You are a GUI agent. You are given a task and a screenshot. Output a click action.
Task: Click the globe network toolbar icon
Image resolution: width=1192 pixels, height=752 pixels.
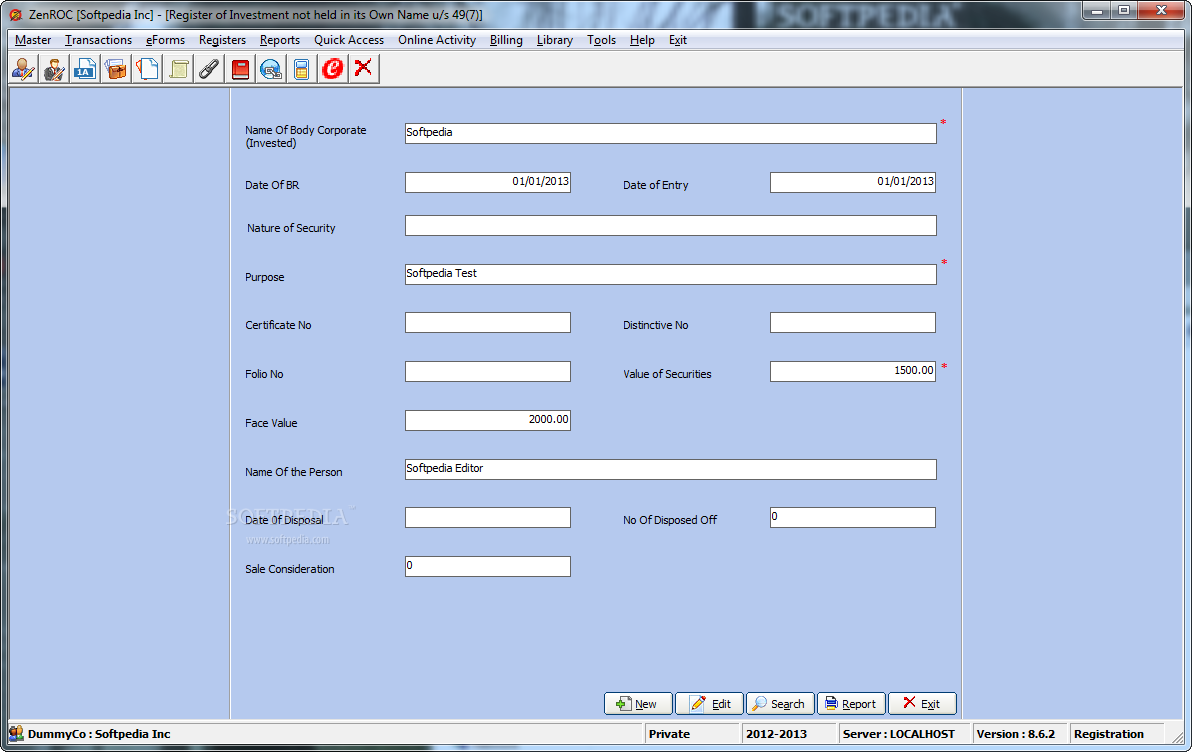[271, 69]
